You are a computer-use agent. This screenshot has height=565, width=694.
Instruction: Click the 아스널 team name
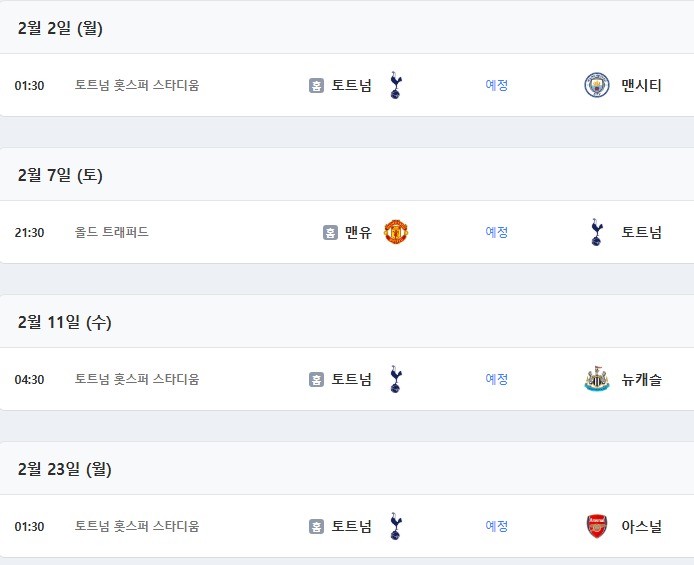[x=641, y=526]
